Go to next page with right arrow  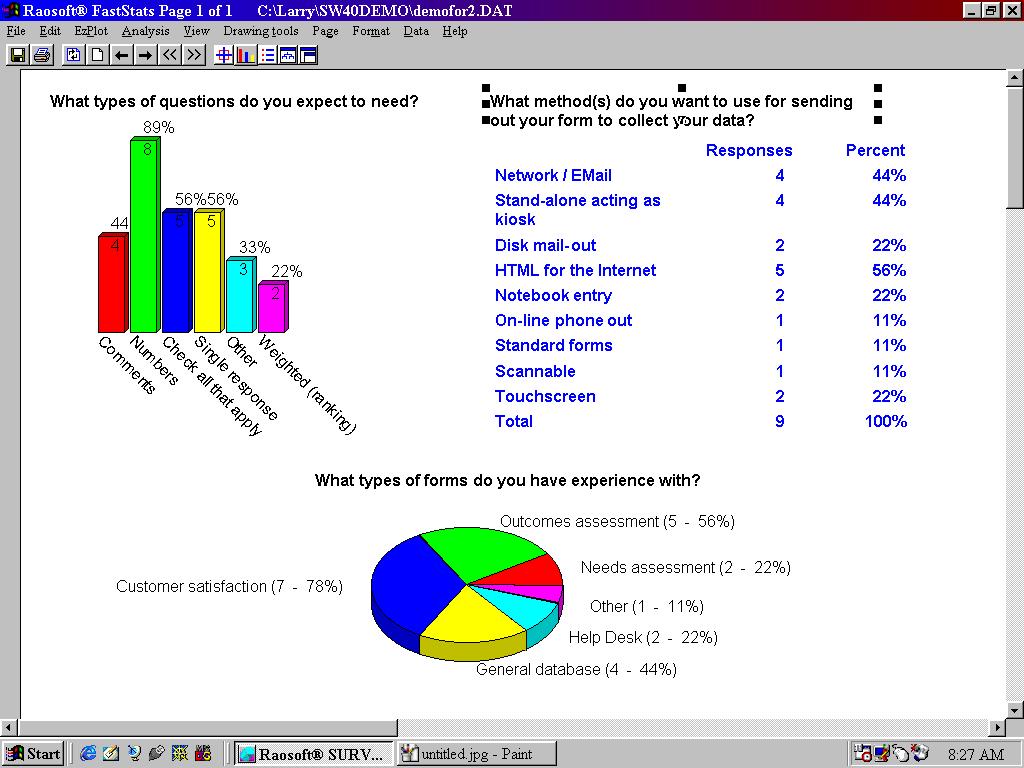145,55
